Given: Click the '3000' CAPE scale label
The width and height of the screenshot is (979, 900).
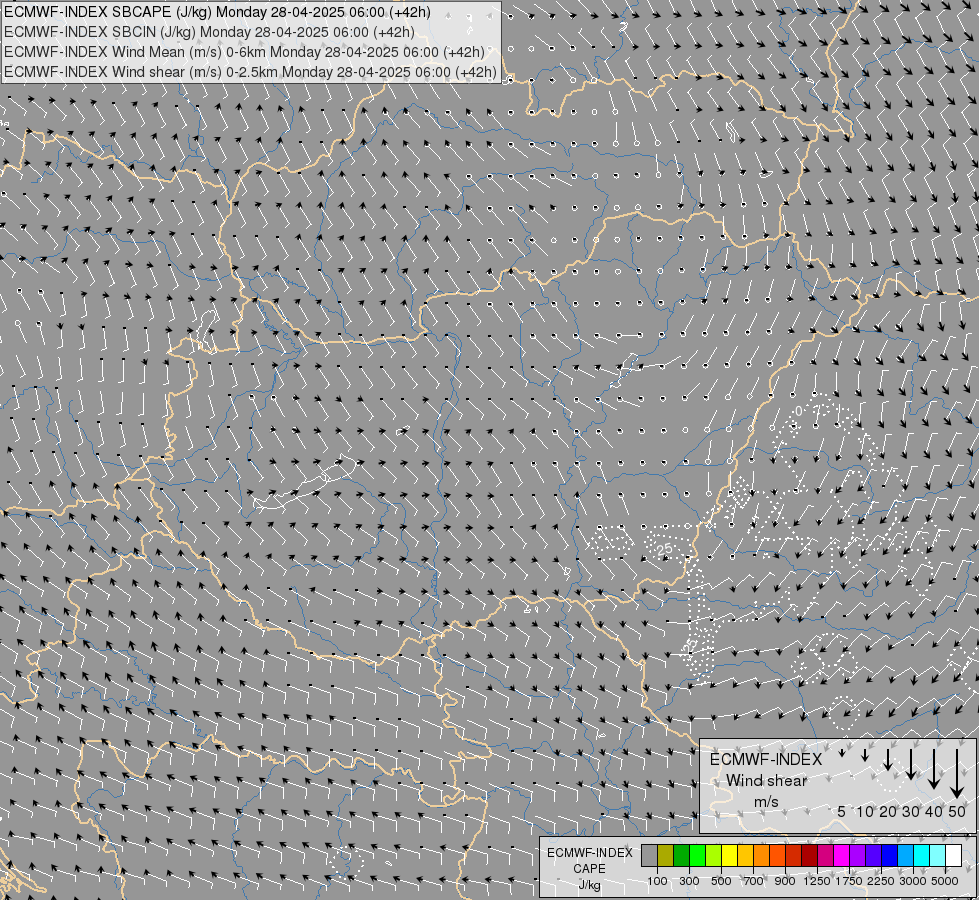Looking at the screenshot, I should 913,881.
